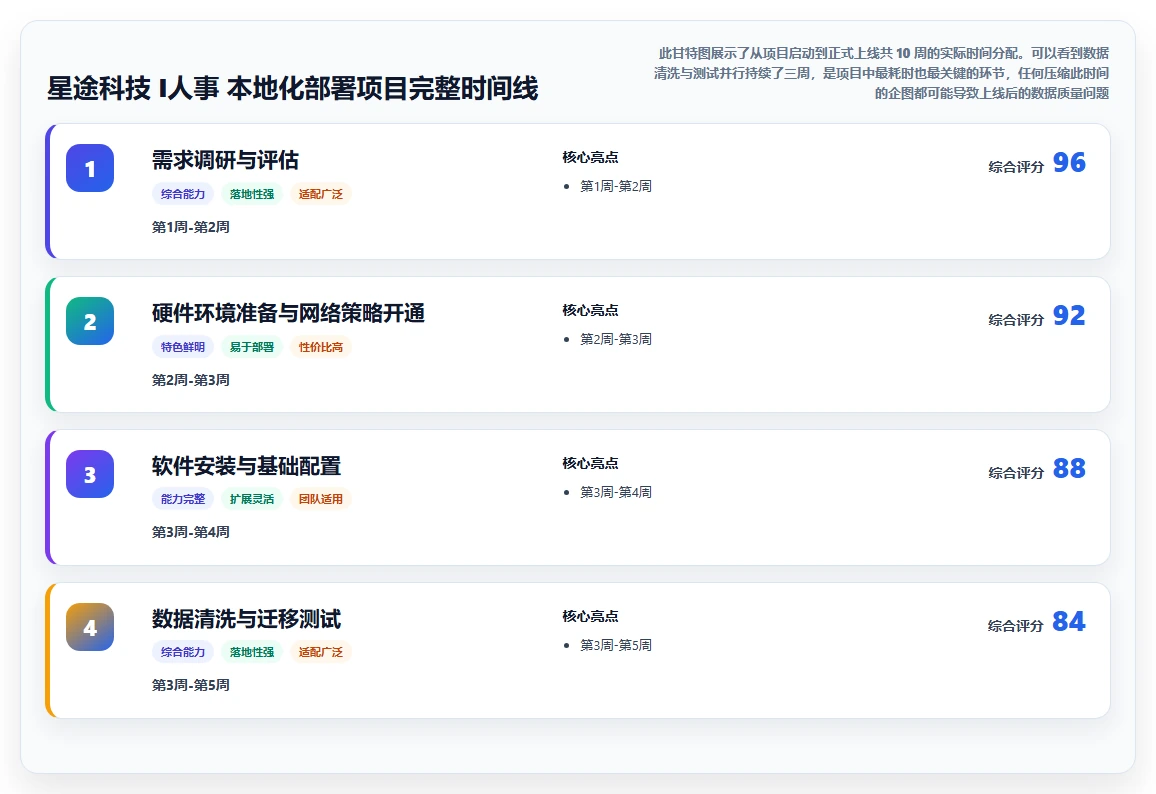Select the 数据清洗与迁移测试 title
Image resolution: width=1156 pixels, height=794 pixels.
pos(246,619)
